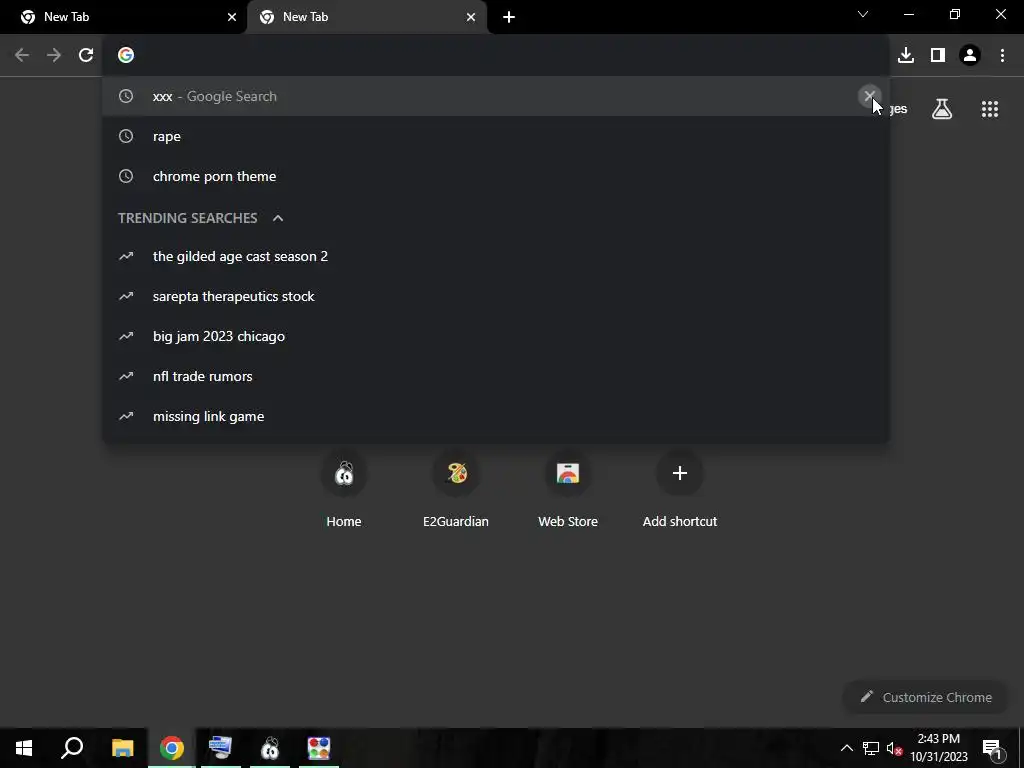1024x768 pixels.
Task: Go forward with the forward arrow
Action: tap(54, 56)
